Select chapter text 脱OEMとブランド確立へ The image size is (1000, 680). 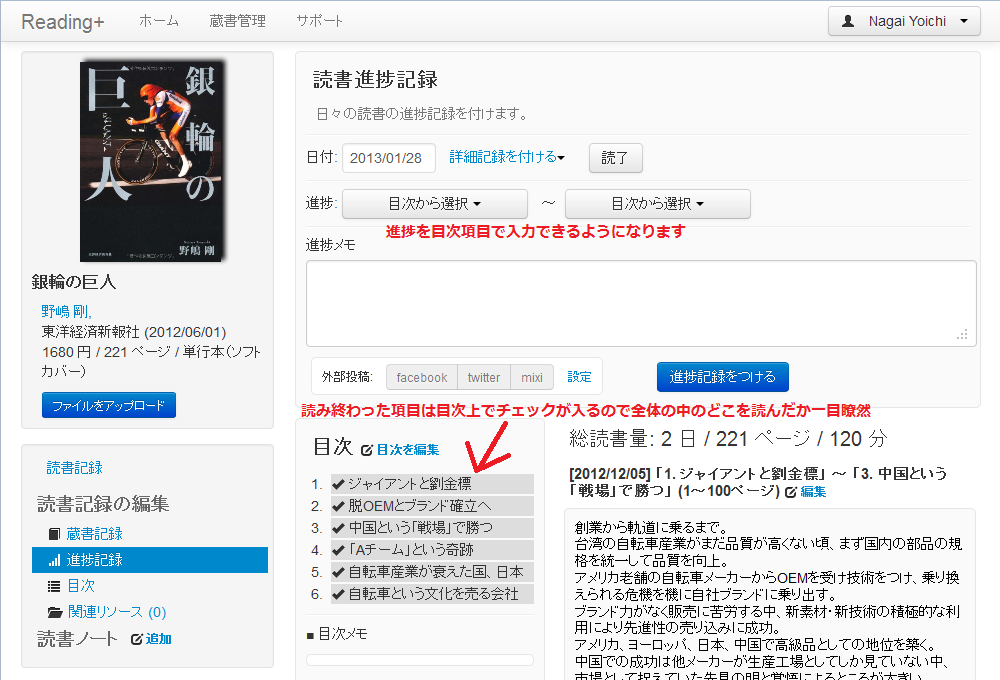(420, 506)
